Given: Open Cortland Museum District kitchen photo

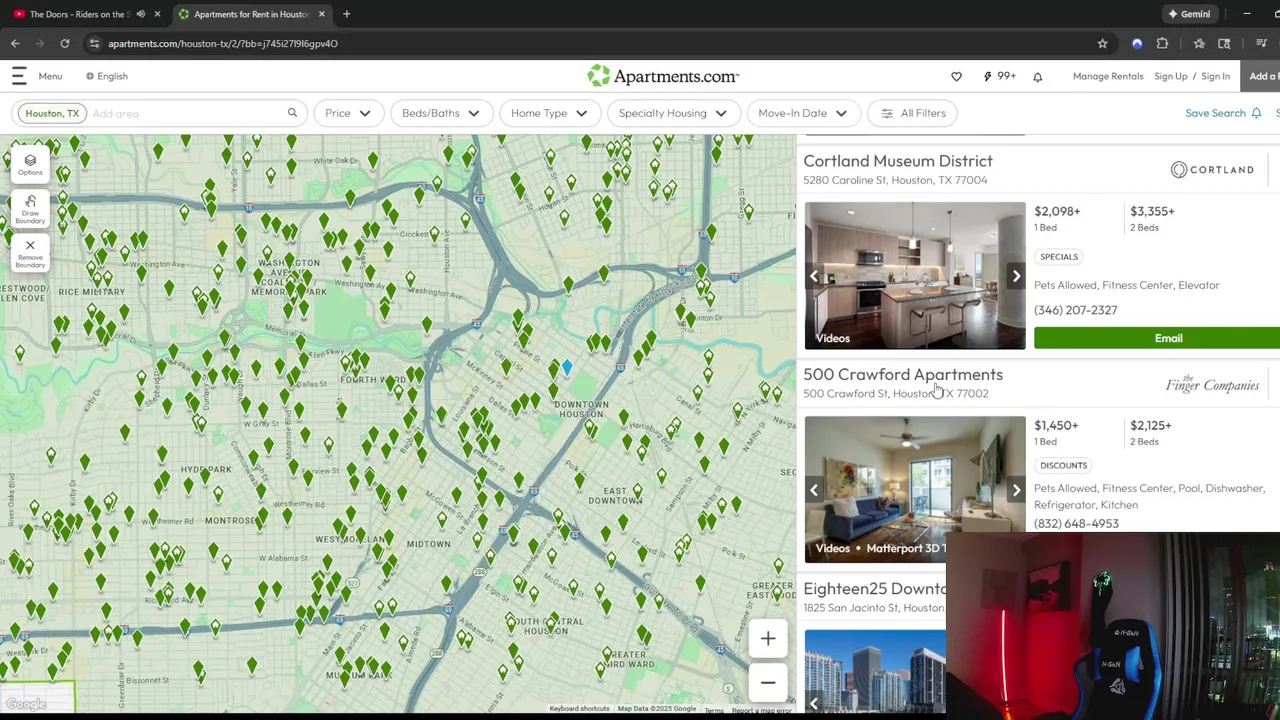Looking at the screenshot, I should coord(915,276).
